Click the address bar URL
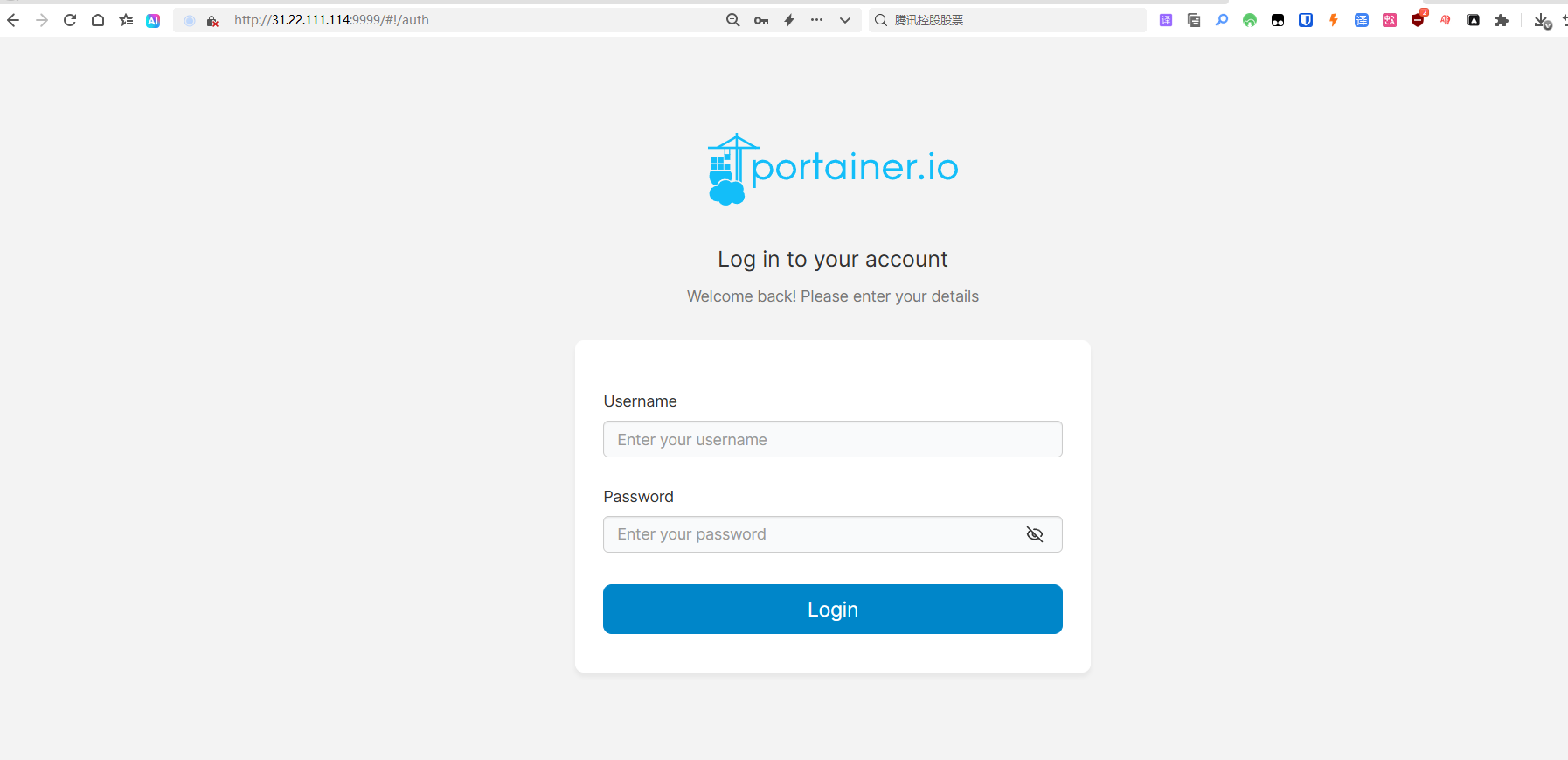 [331, 20]
